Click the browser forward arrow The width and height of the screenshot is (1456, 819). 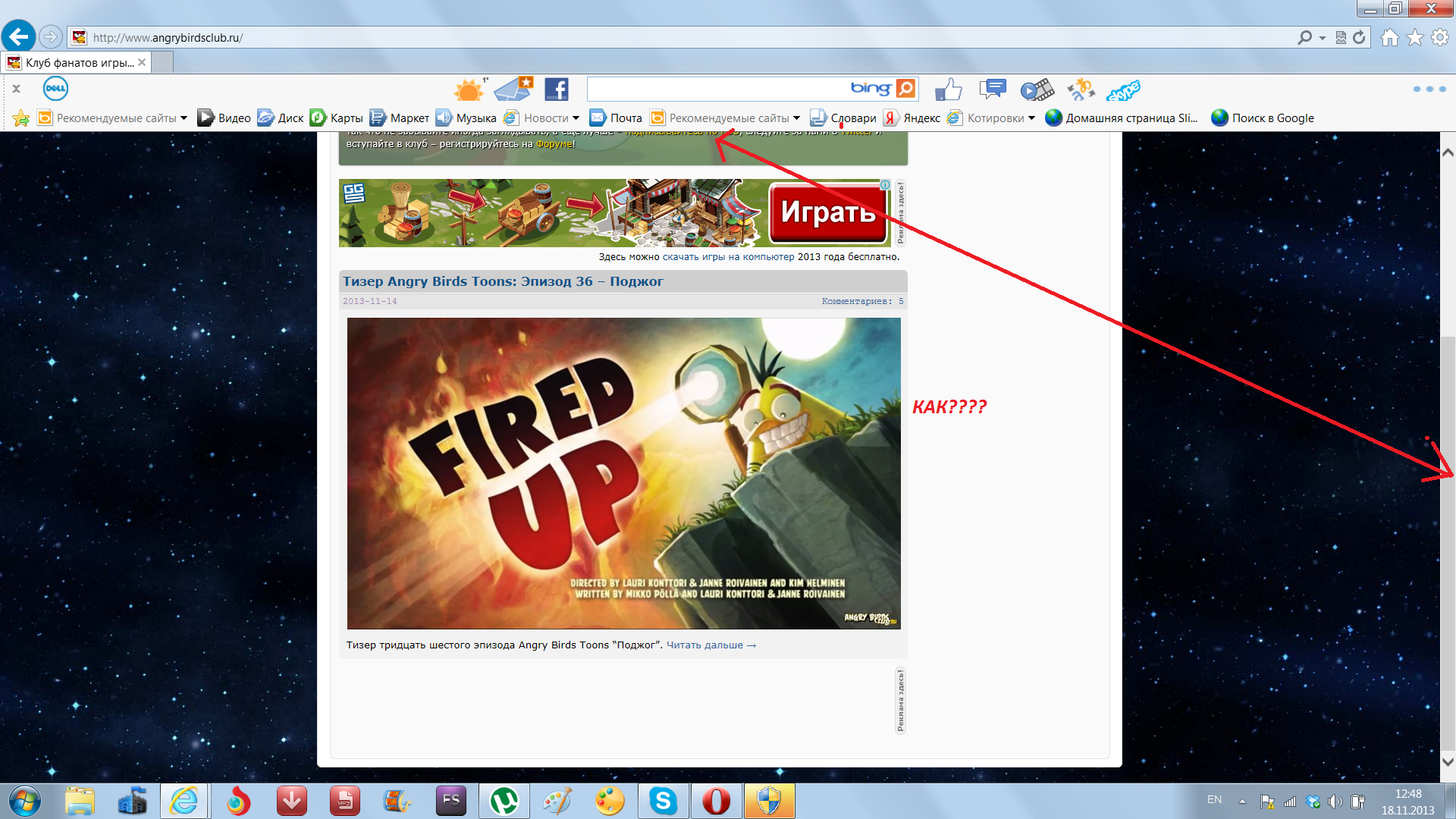click(x=50, y=36)
